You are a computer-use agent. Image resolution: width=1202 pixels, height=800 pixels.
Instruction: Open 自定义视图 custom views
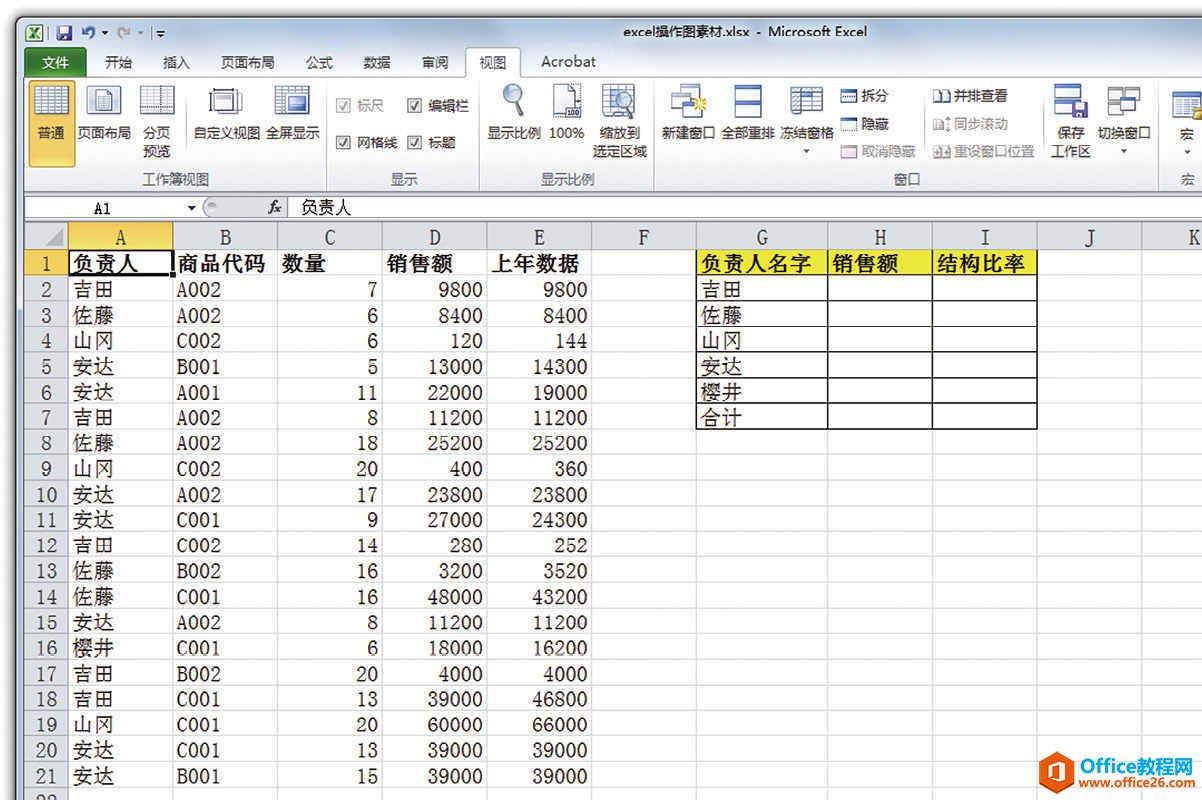[226, 113]
